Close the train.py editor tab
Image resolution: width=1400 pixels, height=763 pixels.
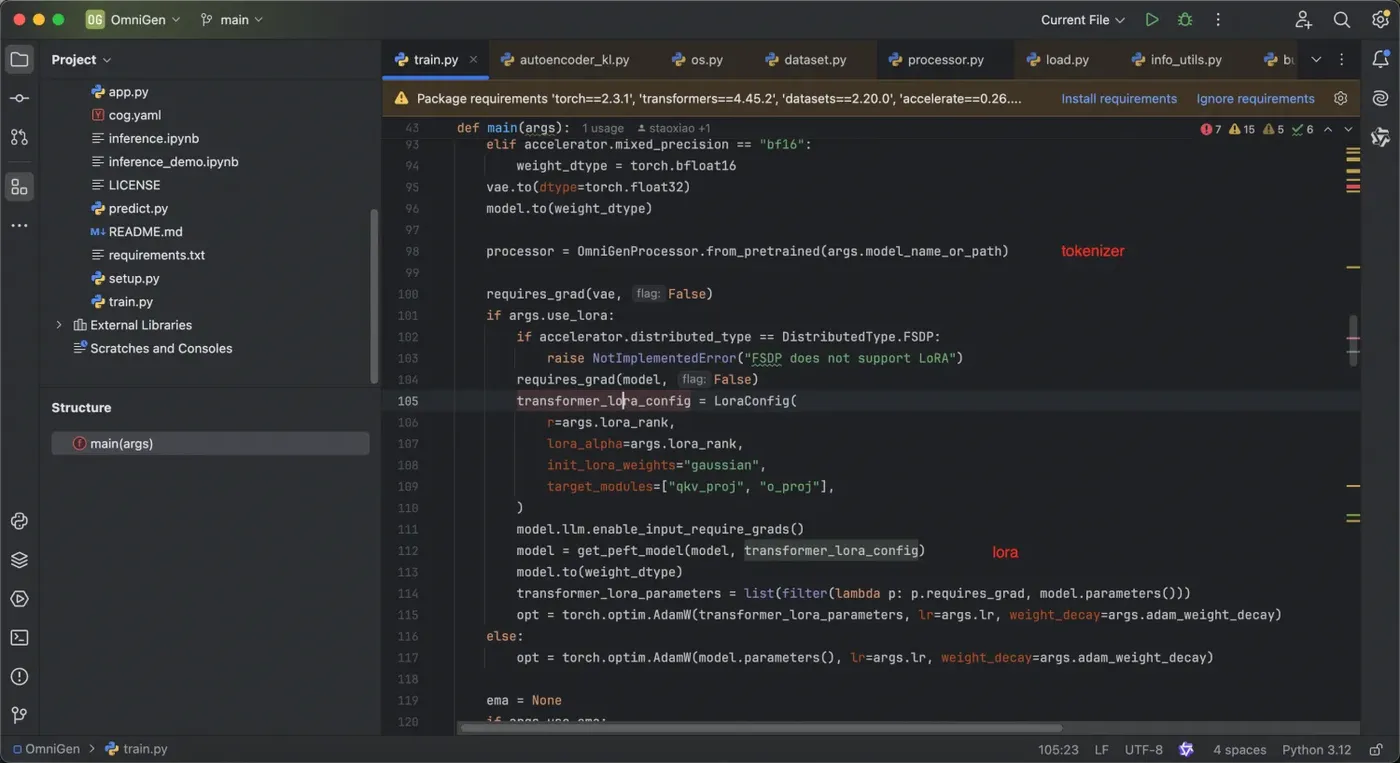click(474, 59)
